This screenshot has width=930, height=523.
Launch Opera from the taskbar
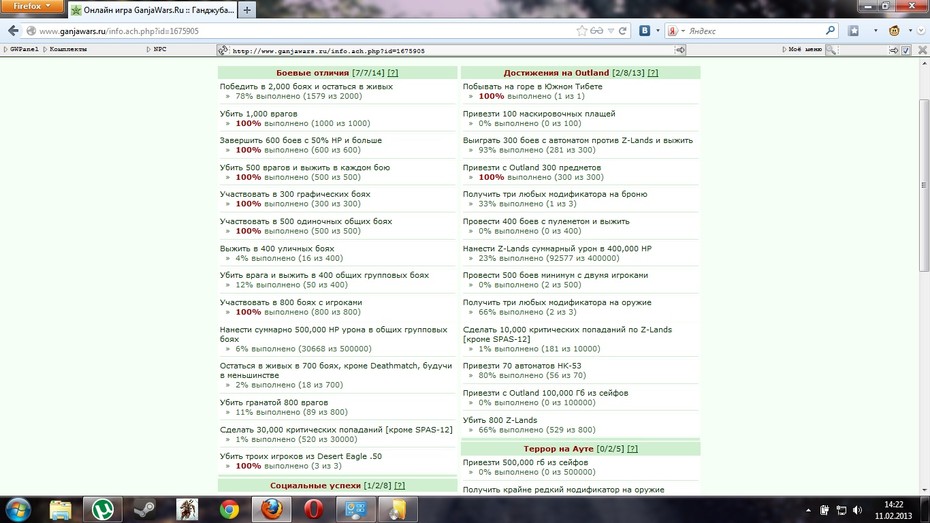click(314, 509)
